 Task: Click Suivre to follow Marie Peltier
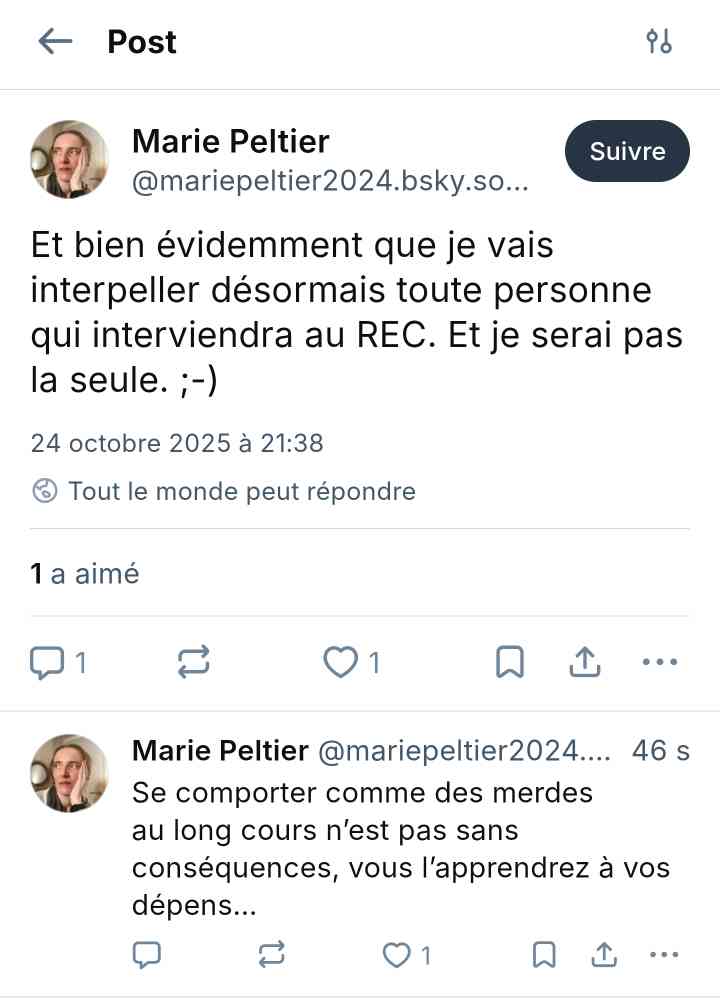pos(627,152)
